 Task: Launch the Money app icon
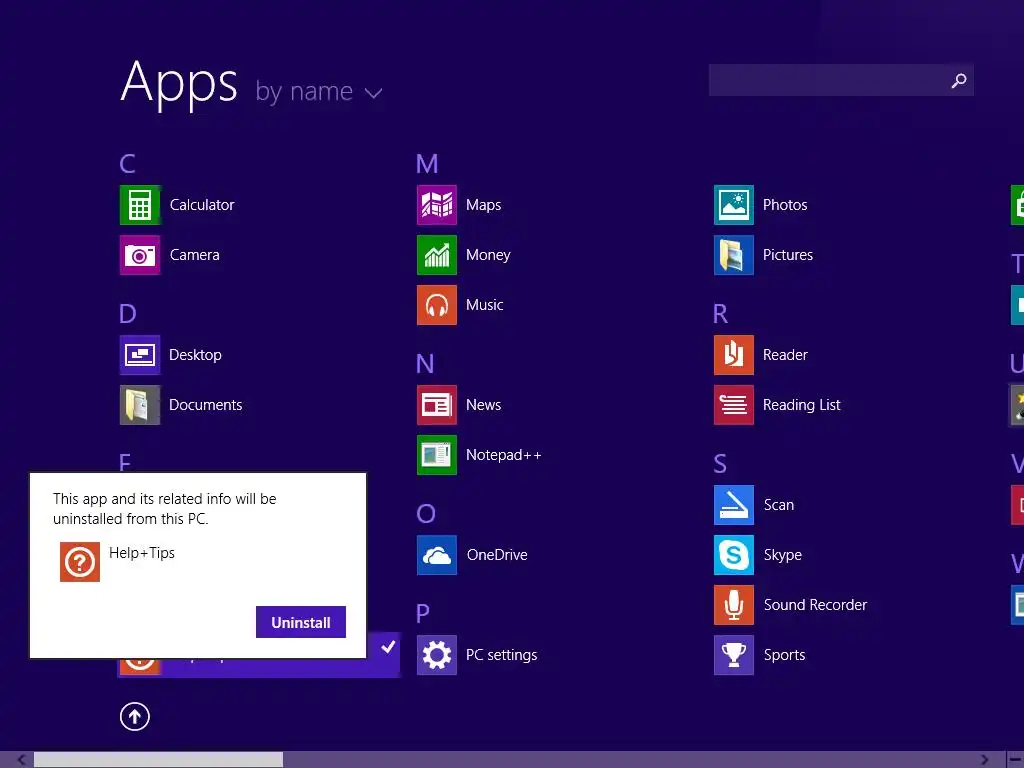437,255
